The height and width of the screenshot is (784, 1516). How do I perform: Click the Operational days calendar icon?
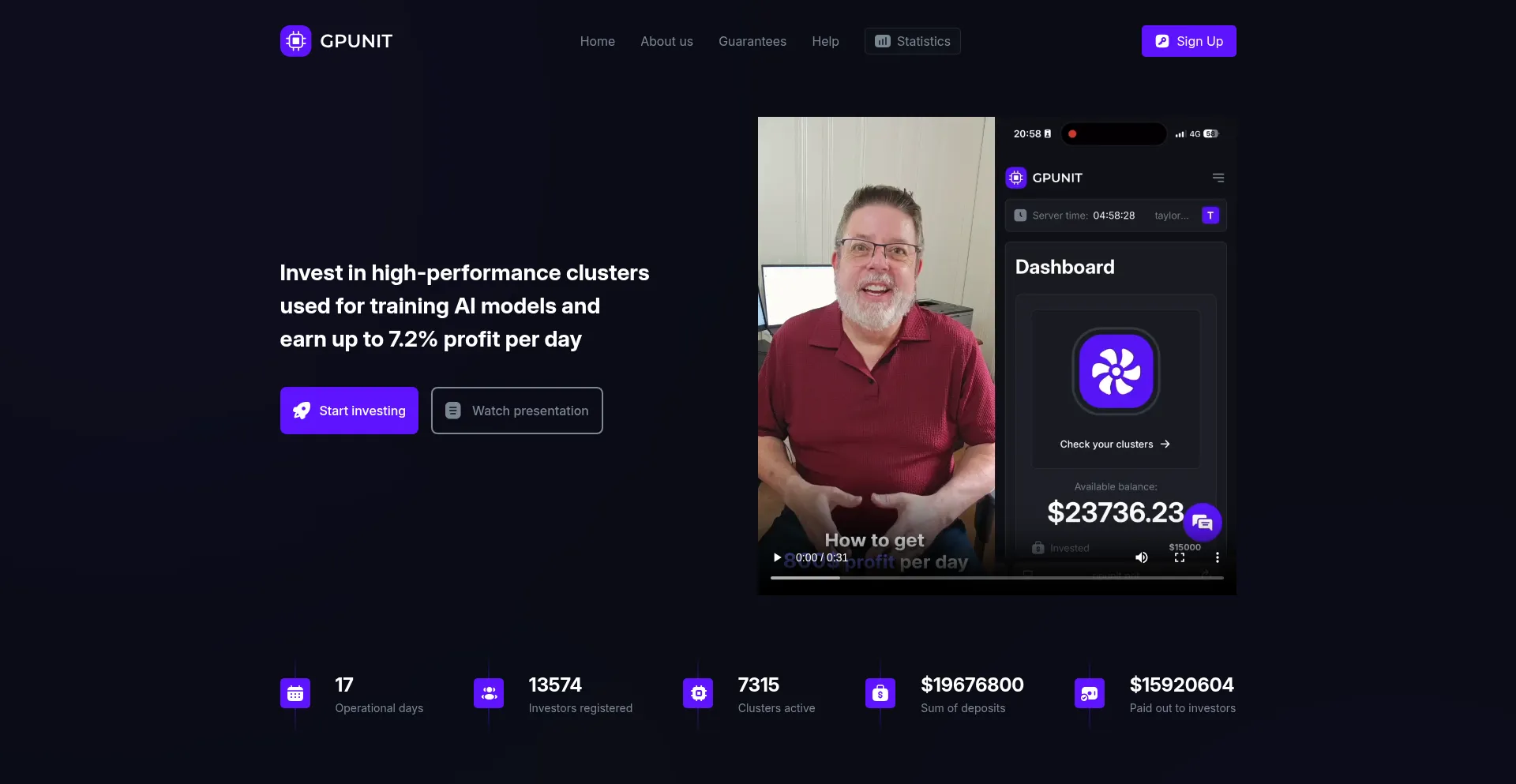[295, 694]
